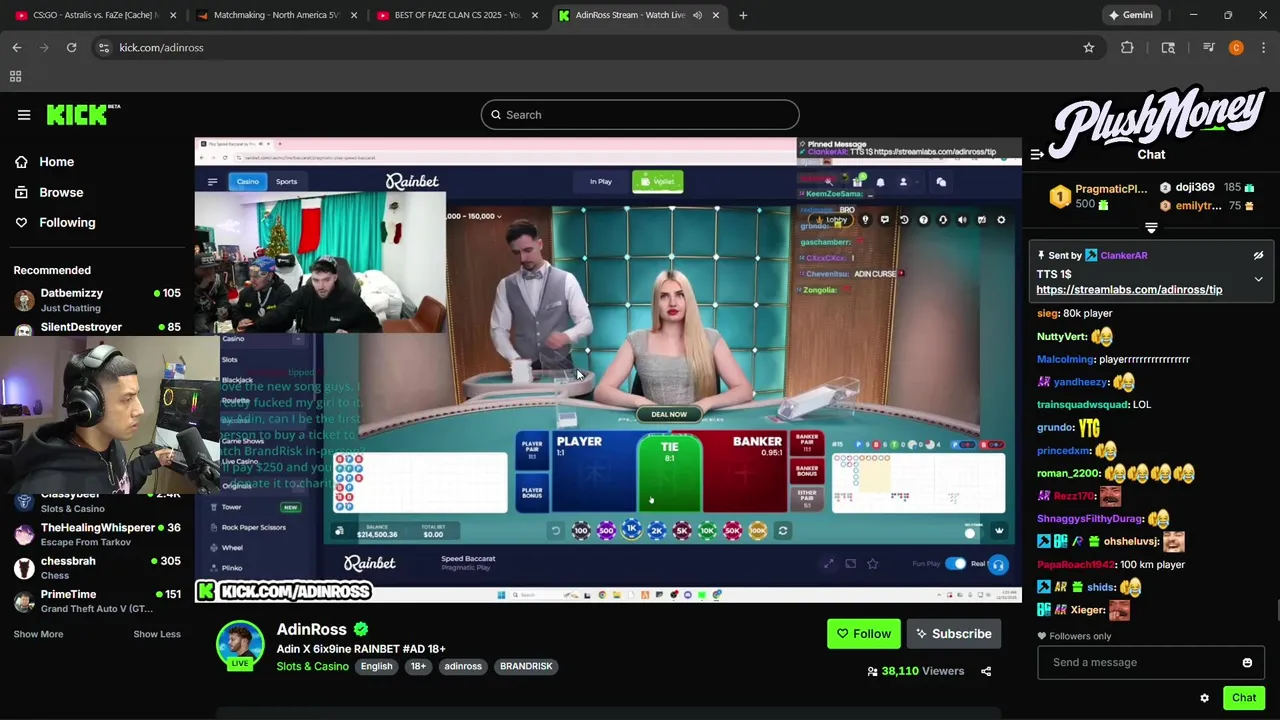Expand list with Show More
The height and width of the screenshot is (720, 1280).
tap(38, 634)
